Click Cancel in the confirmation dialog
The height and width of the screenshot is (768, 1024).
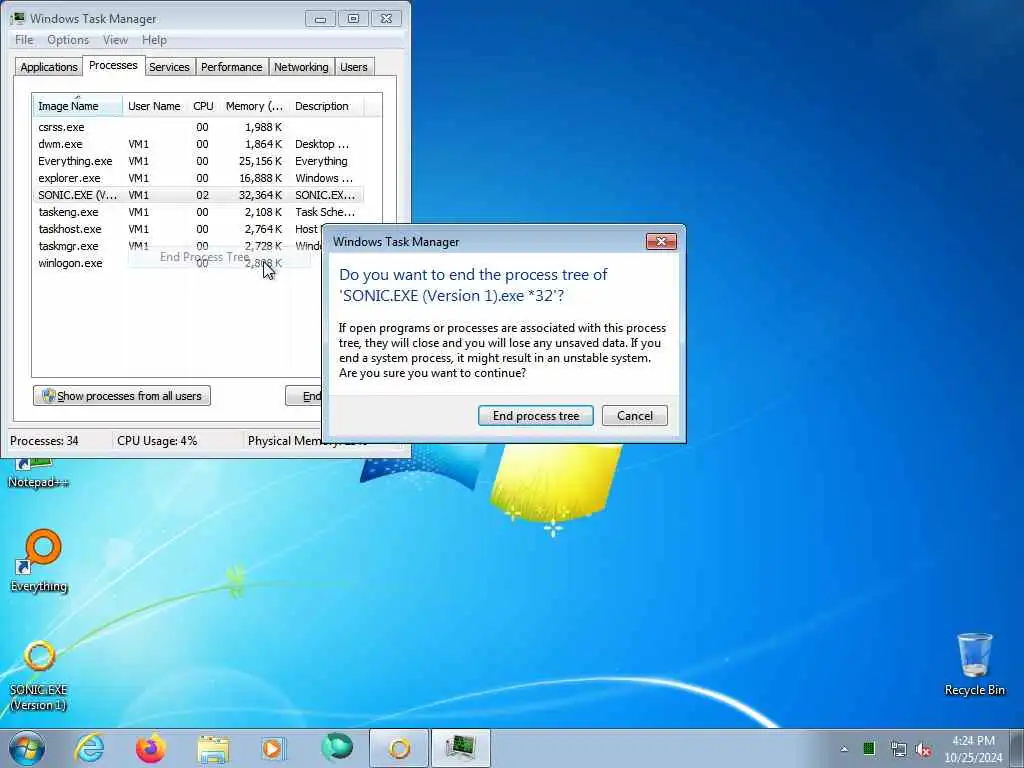(x=635, y=416)
